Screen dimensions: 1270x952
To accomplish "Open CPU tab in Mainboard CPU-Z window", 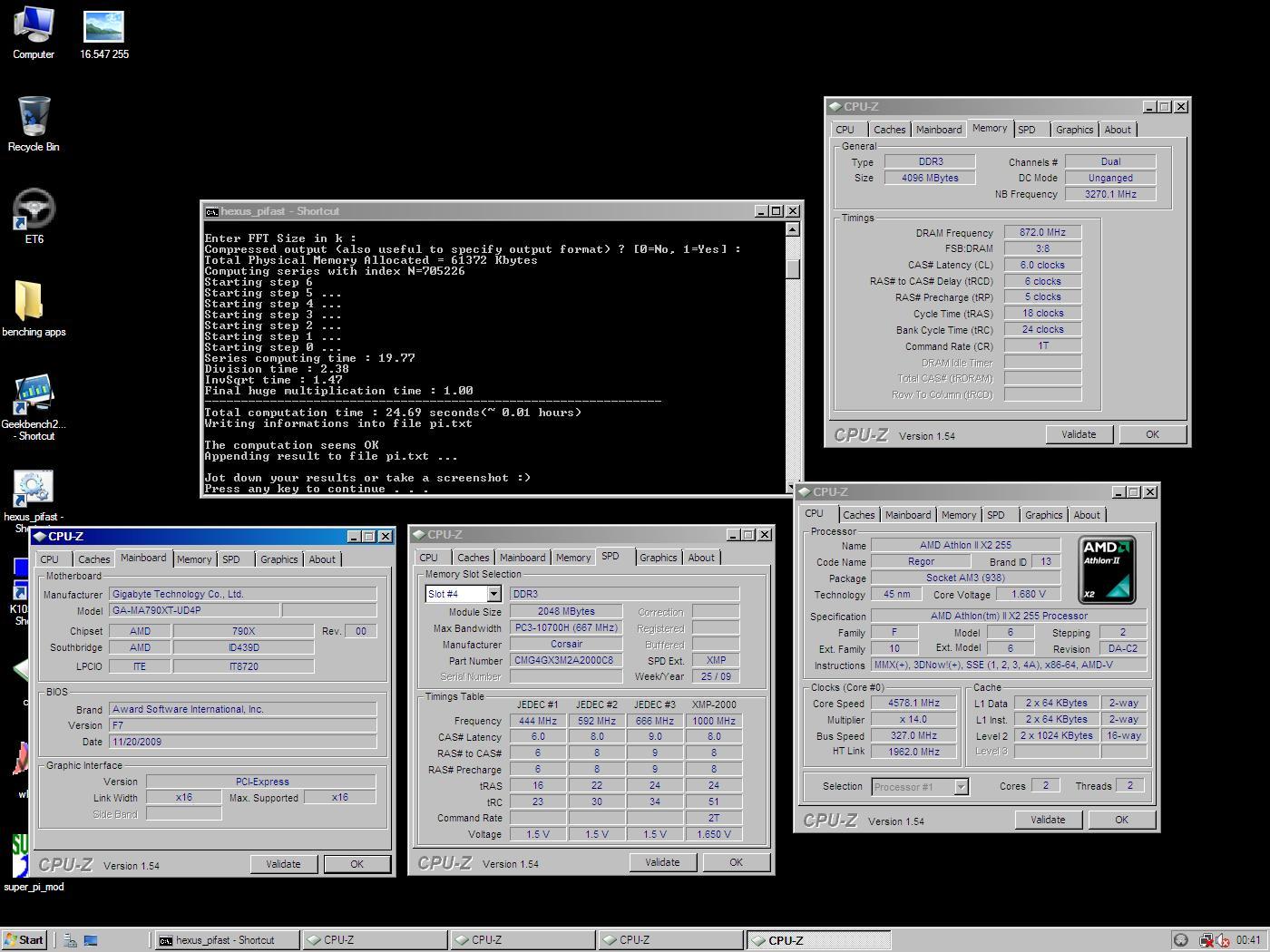I will (50, 559).
